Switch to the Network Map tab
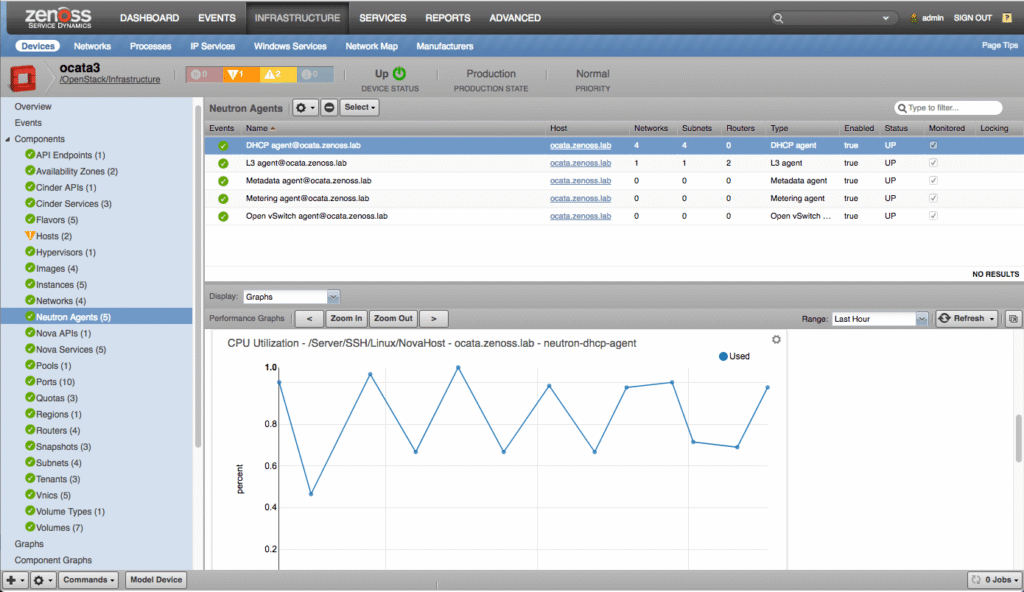This screenshot has height=592, width=1024. click(x=371, y=46)
